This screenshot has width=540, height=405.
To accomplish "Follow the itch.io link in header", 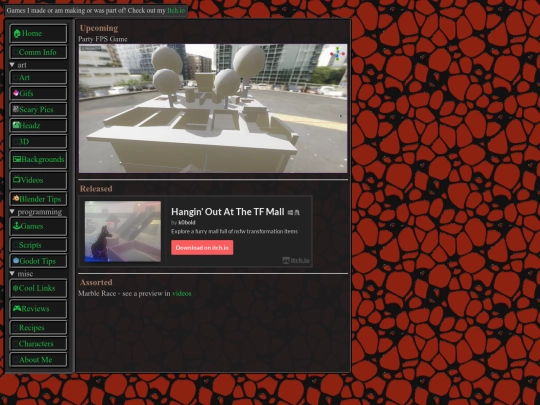I will click(176, 10).
